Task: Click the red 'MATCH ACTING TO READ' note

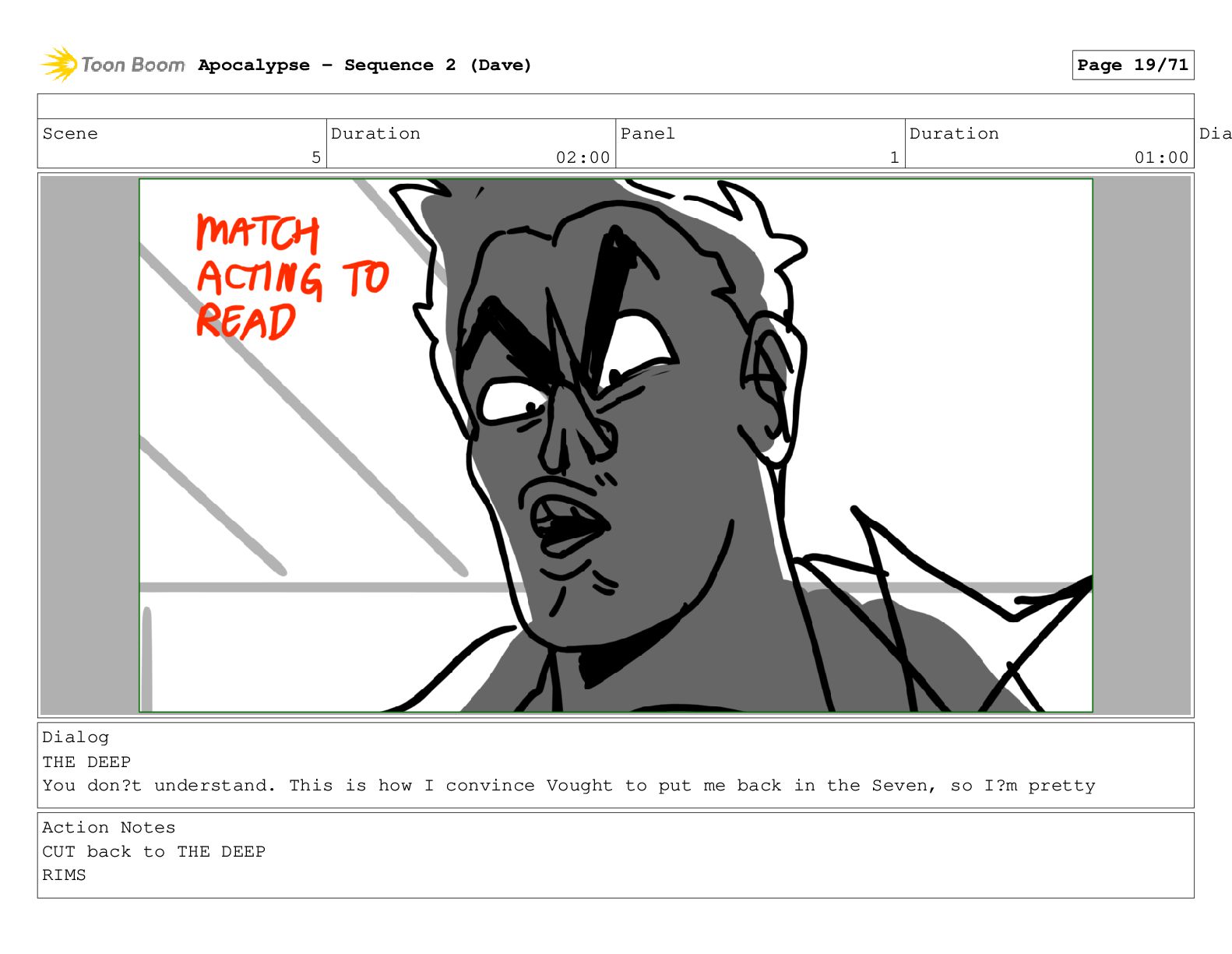Action: [x=291, y=277]
